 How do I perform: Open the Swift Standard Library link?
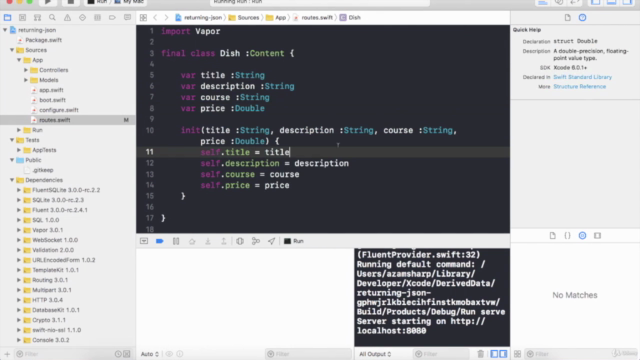click(582, 77)
